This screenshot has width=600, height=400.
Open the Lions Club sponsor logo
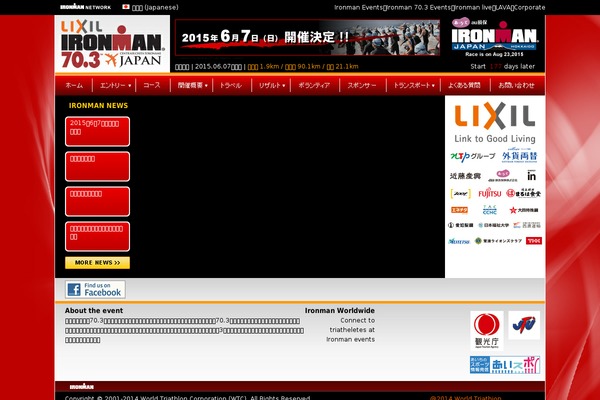498,241
